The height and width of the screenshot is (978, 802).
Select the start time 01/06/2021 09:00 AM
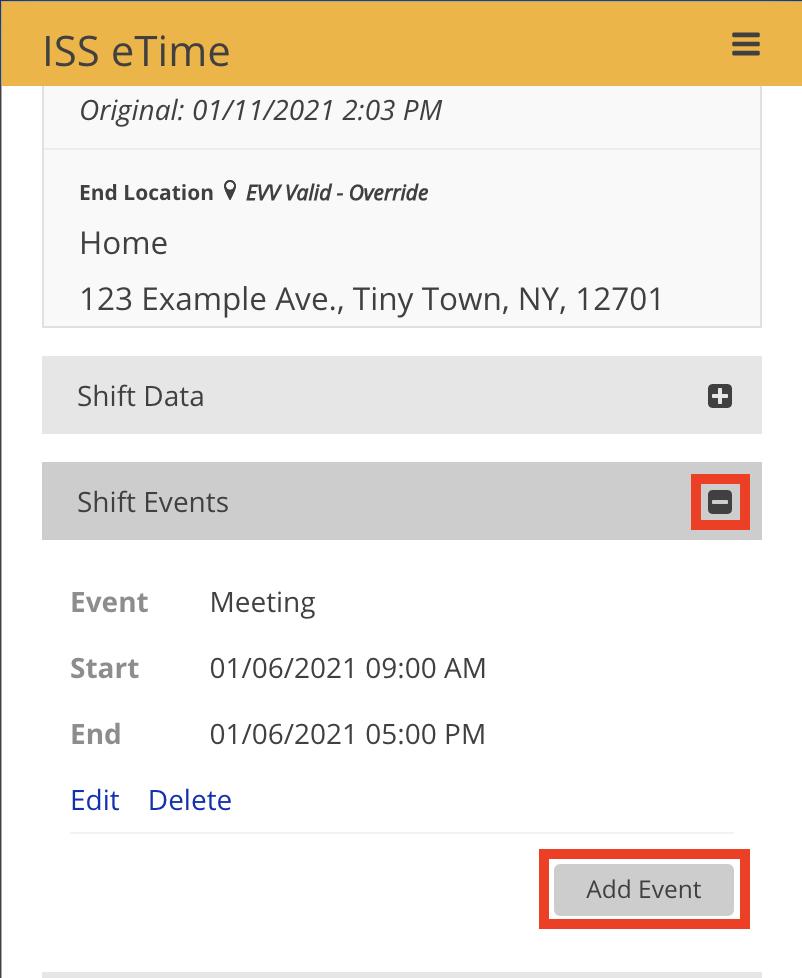(348, 668)
